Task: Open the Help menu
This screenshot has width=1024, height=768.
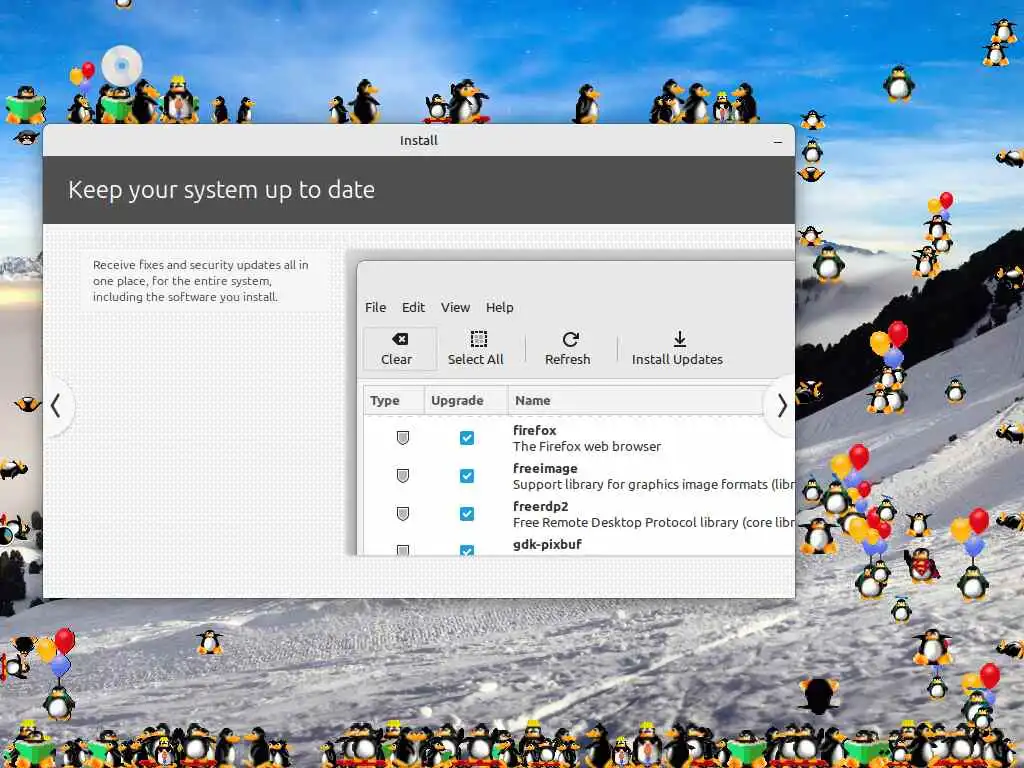Action: tap(500, 307)
